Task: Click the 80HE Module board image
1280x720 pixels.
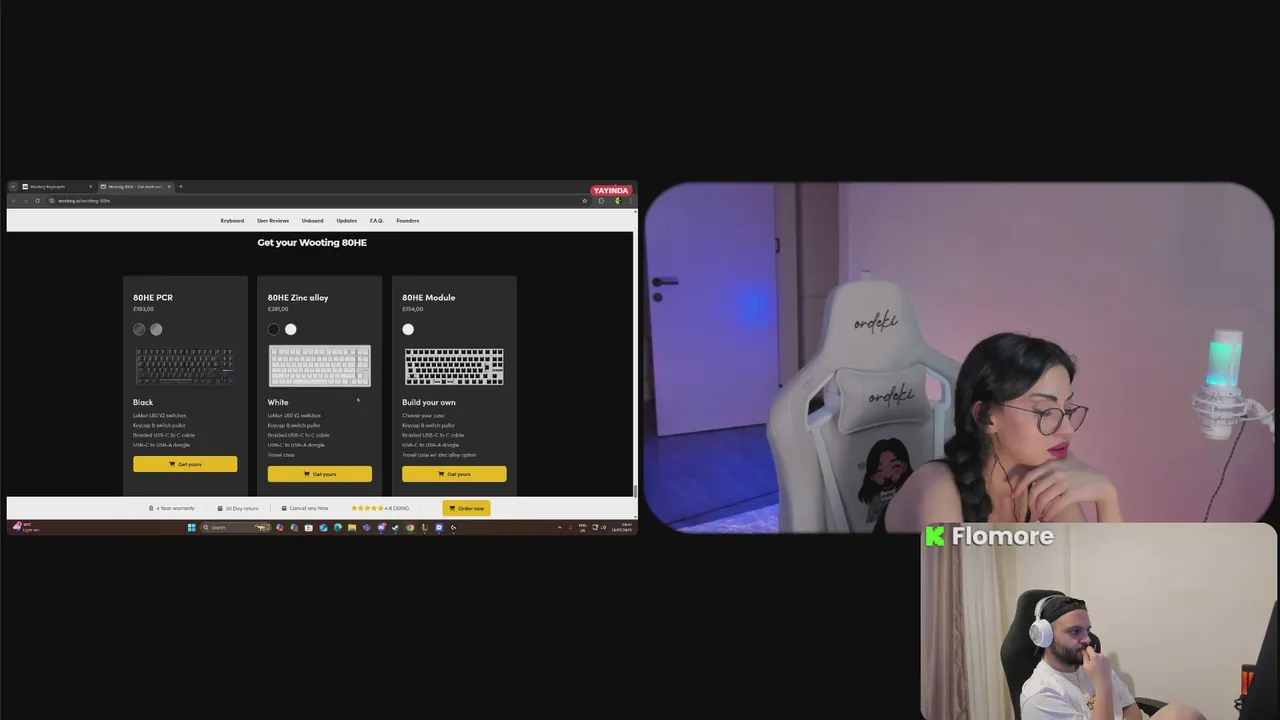Action: click(454, 366)
